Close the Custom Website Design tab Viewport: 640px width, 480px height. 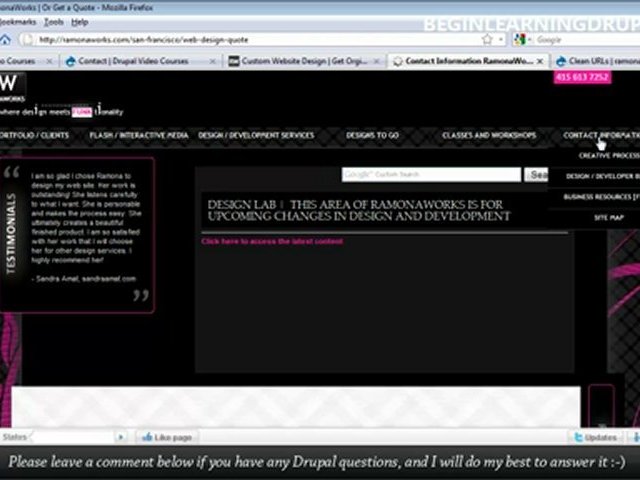[376, 61]
